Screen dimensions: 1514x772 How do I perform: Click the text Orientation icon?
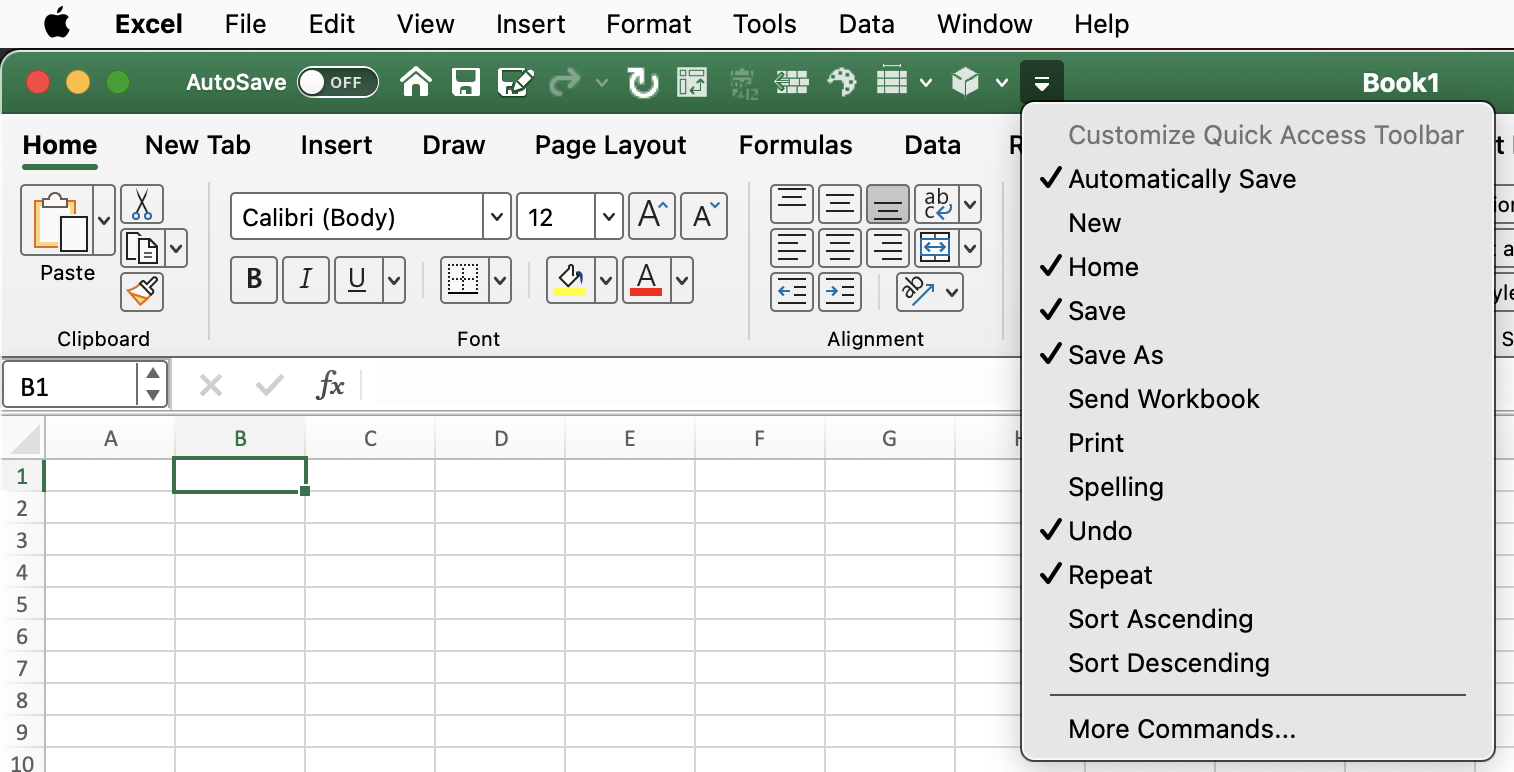pyautogui.click(x=918, y=292)
